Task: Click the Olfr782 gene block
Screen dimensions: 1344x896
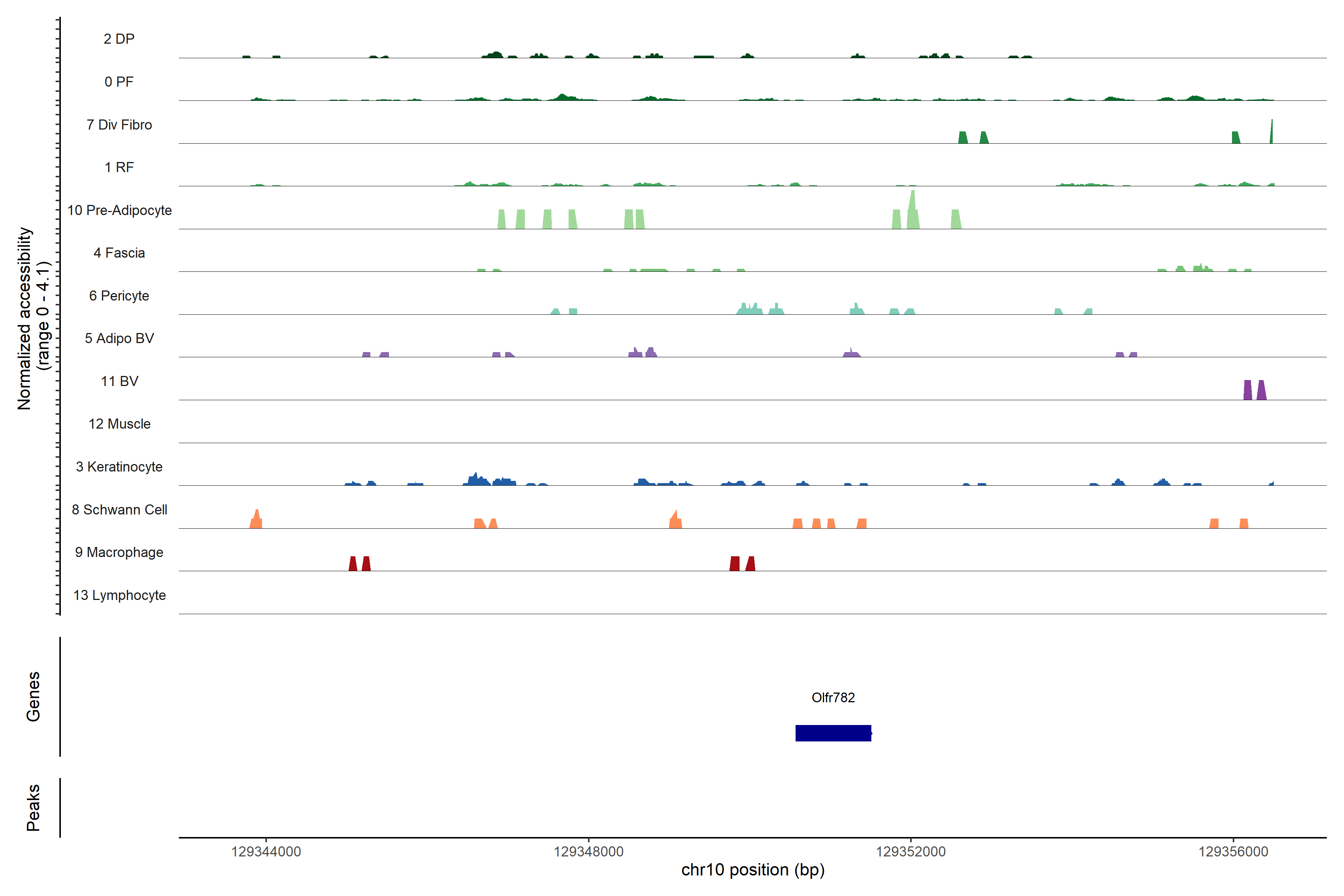Action: coord(833,733)
